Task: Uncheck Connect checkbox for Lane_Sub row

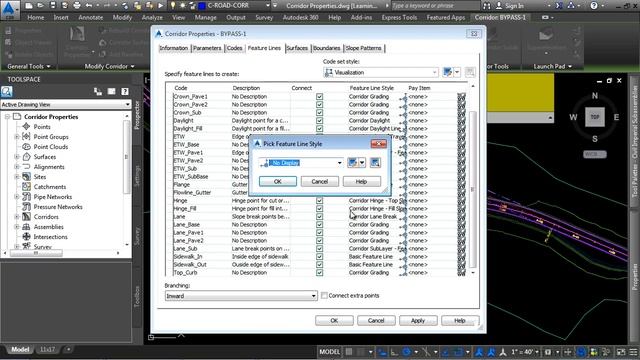Action: [x=319, y=249]
